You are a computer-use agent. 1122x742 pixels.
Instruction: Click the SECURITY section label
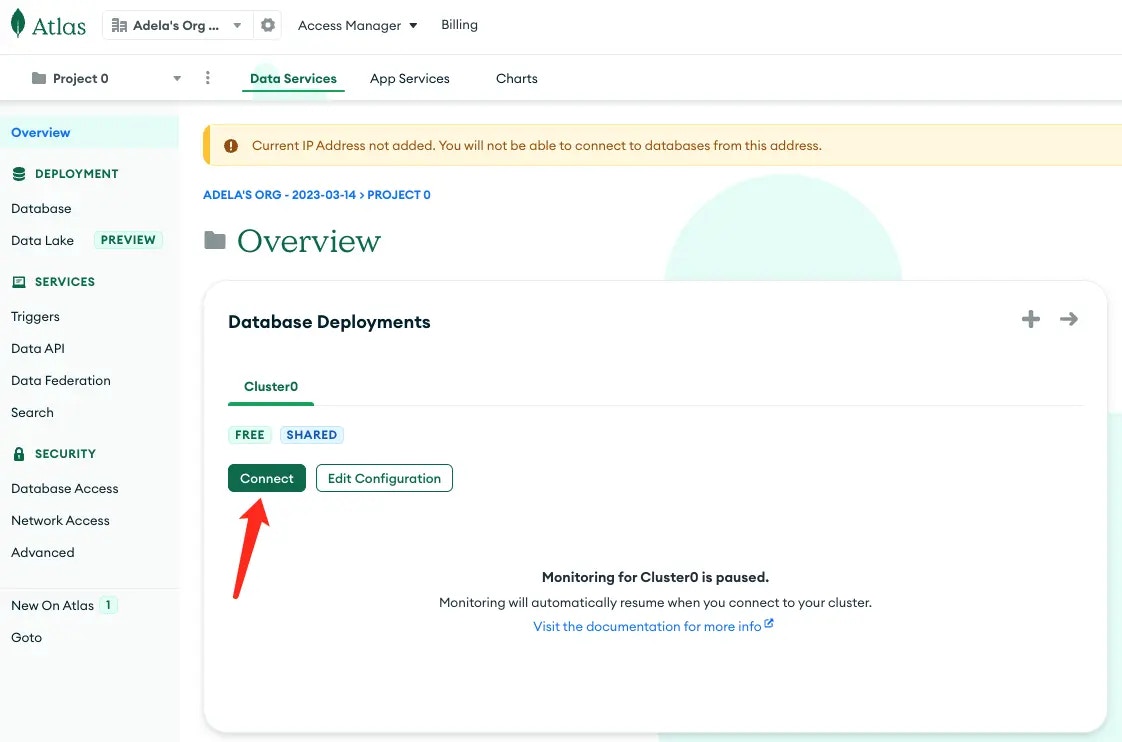65,454
